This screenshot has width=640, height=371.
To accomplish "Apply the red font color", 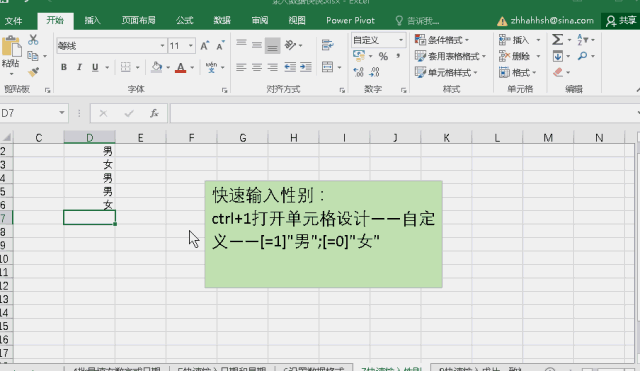I will coord(180,67).
